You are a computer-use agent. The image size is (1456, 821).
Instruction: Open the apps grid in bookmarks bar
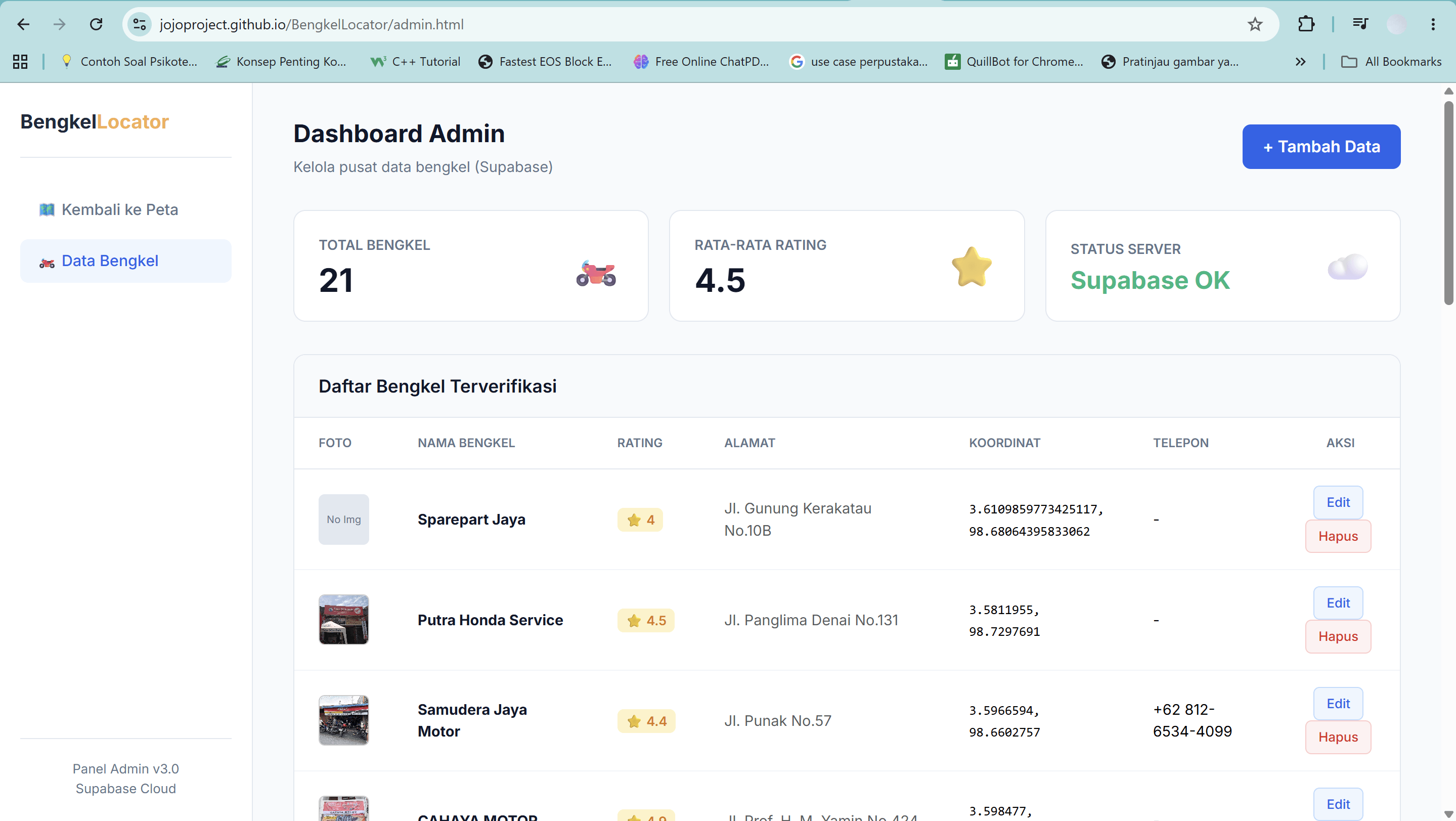[20, 62]
